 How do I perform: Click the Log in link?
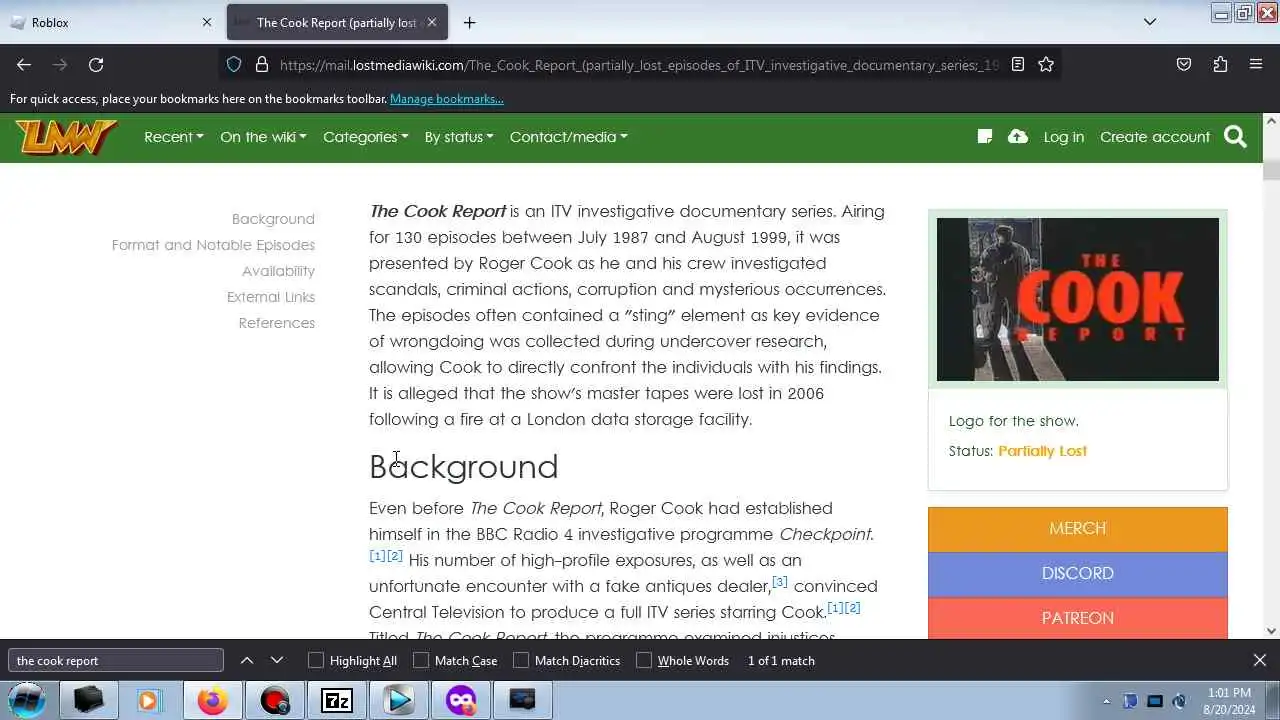point(1063,137)
